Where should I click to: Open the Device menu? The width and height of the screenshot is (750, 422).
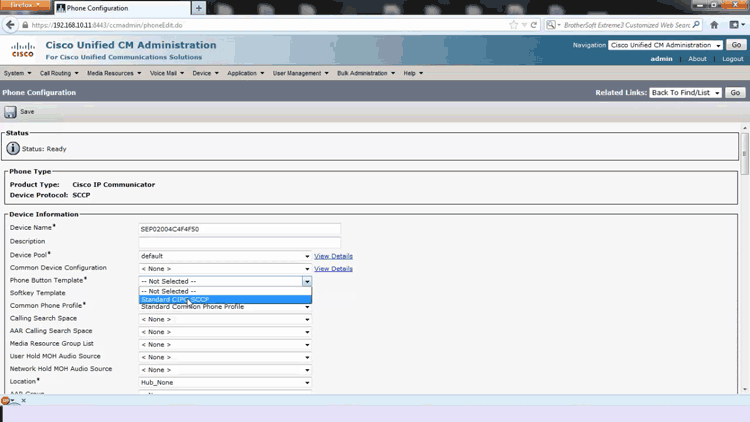(205, 73)
